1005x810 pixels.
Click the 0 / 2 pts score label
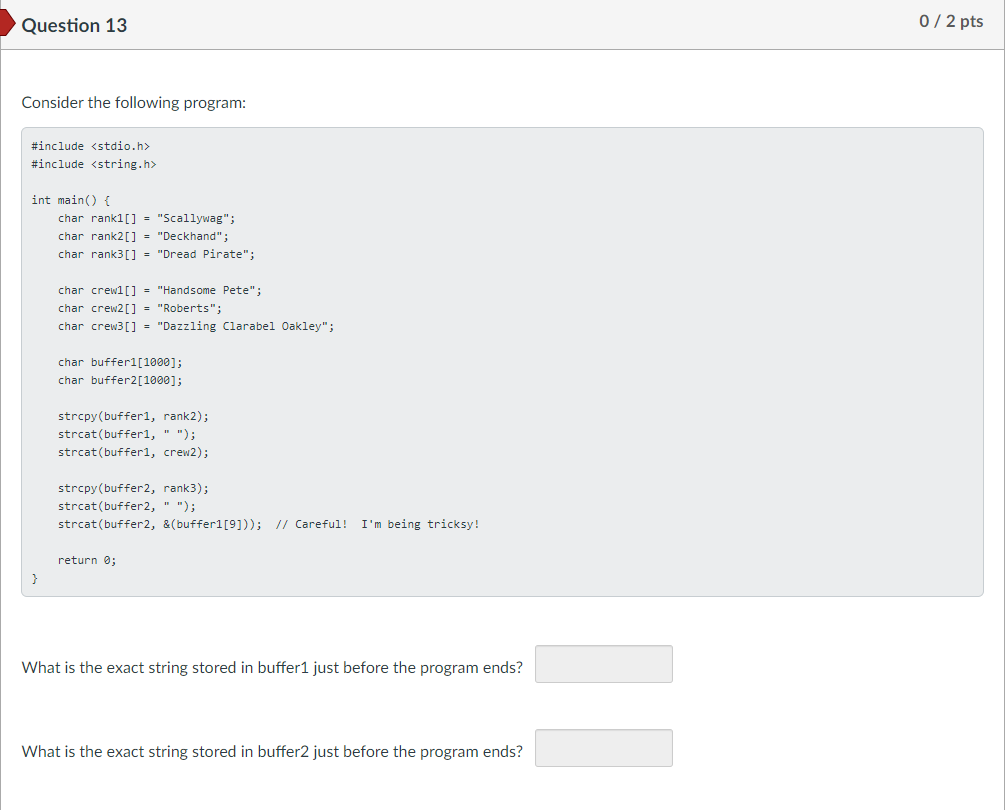pos(951,21)
